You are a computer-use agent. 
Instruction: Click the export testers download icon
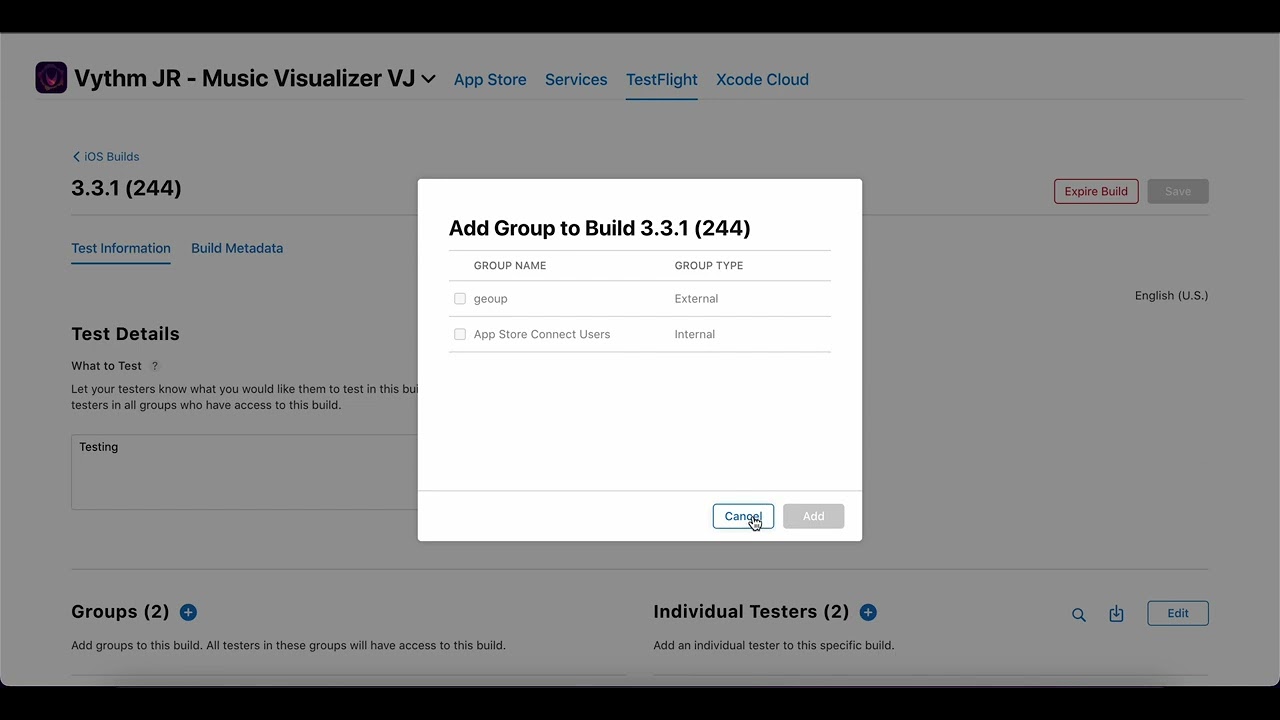coord(1116,614)
